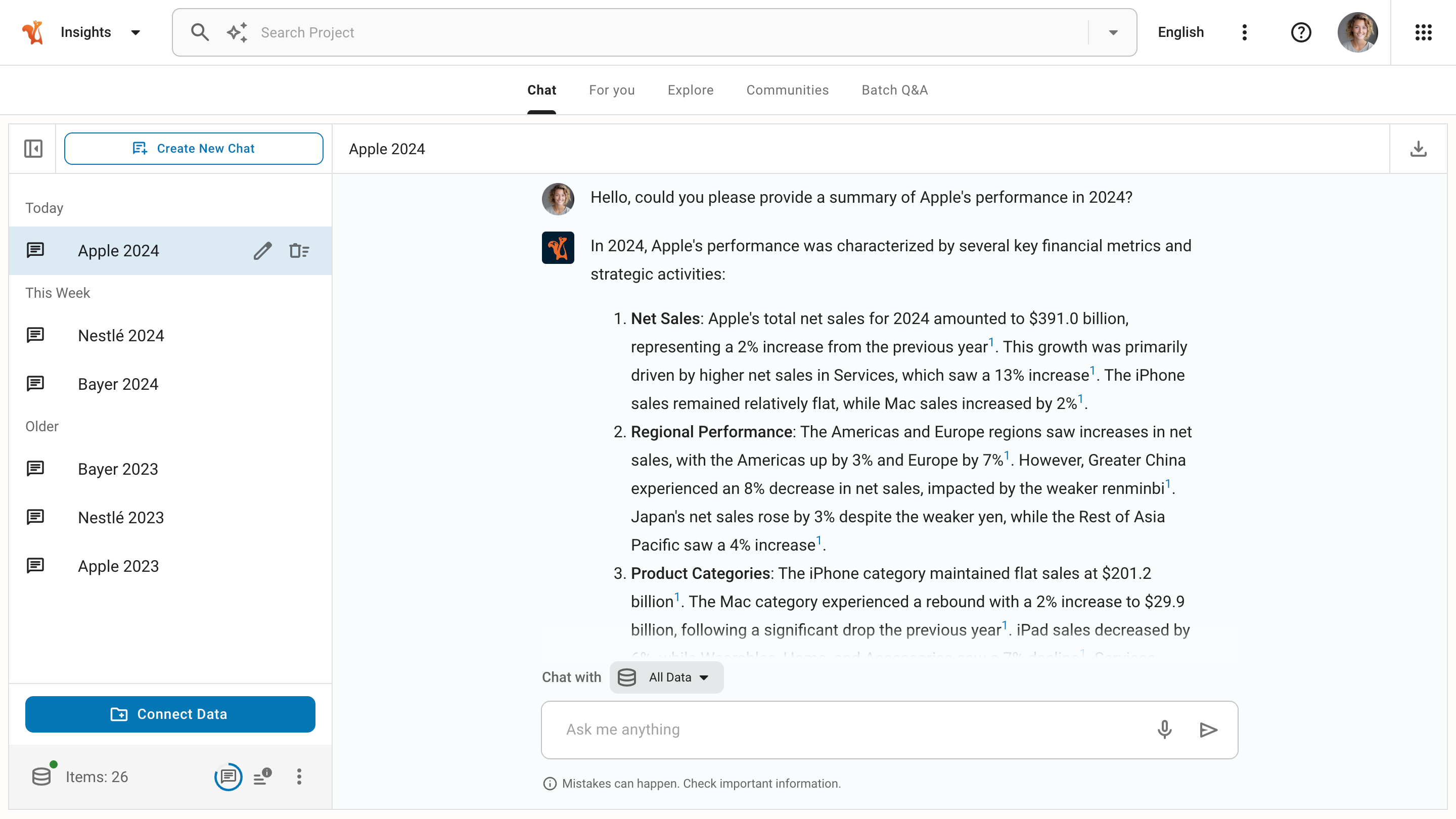
Task: Start voice input with microphone
Action: coord(1164,730)
